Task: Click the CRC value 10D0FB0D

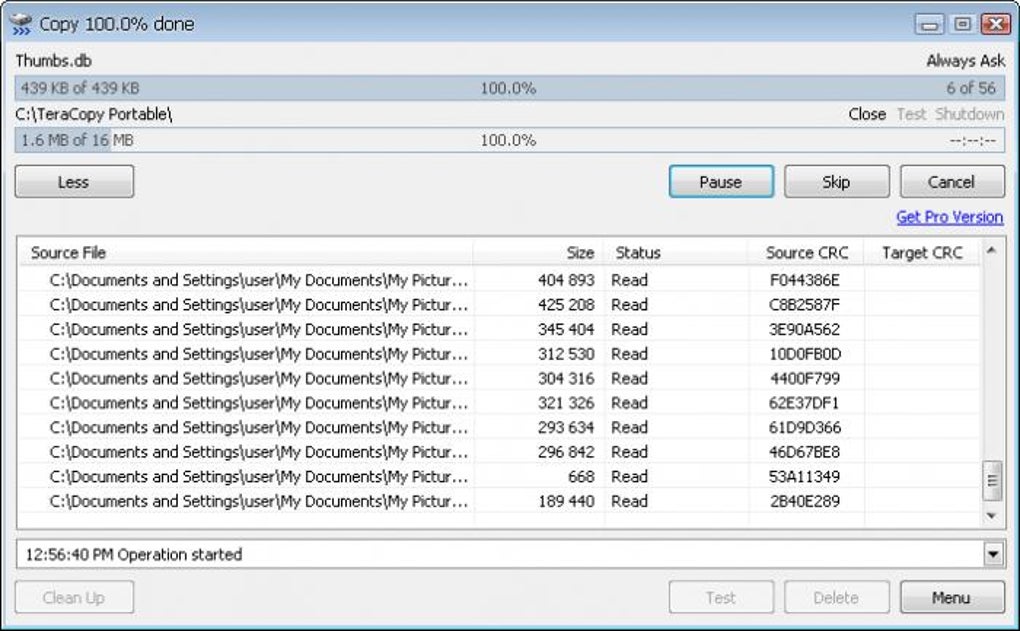Action: tap(805, 355)
